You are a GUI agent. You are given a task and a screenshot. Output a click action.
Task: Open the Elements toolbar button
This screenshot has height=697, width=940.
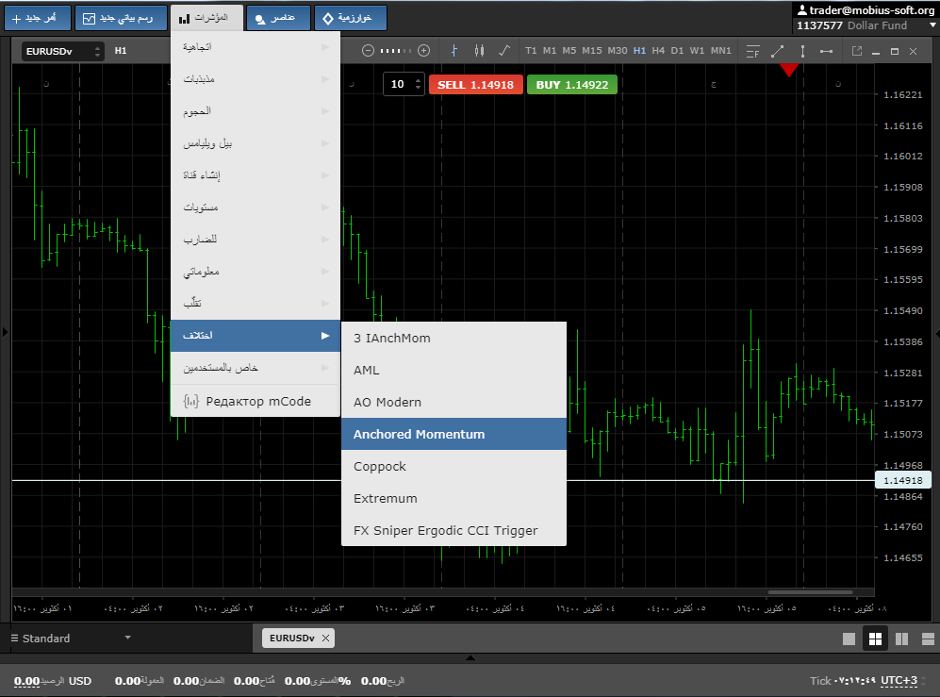[278, 18]
